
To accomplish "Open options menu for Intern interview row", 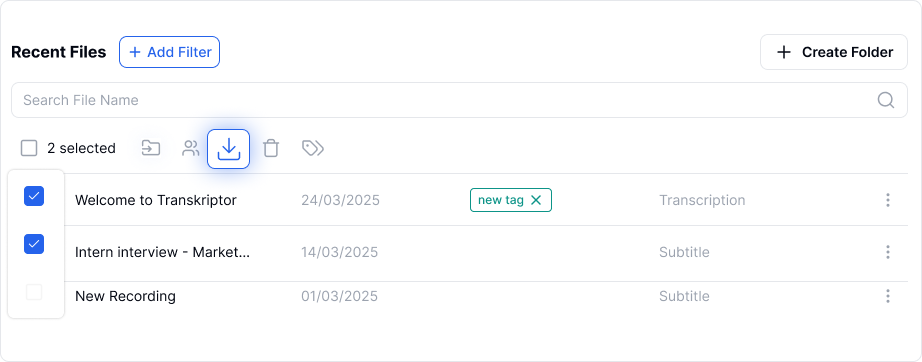I will point(888,252).
